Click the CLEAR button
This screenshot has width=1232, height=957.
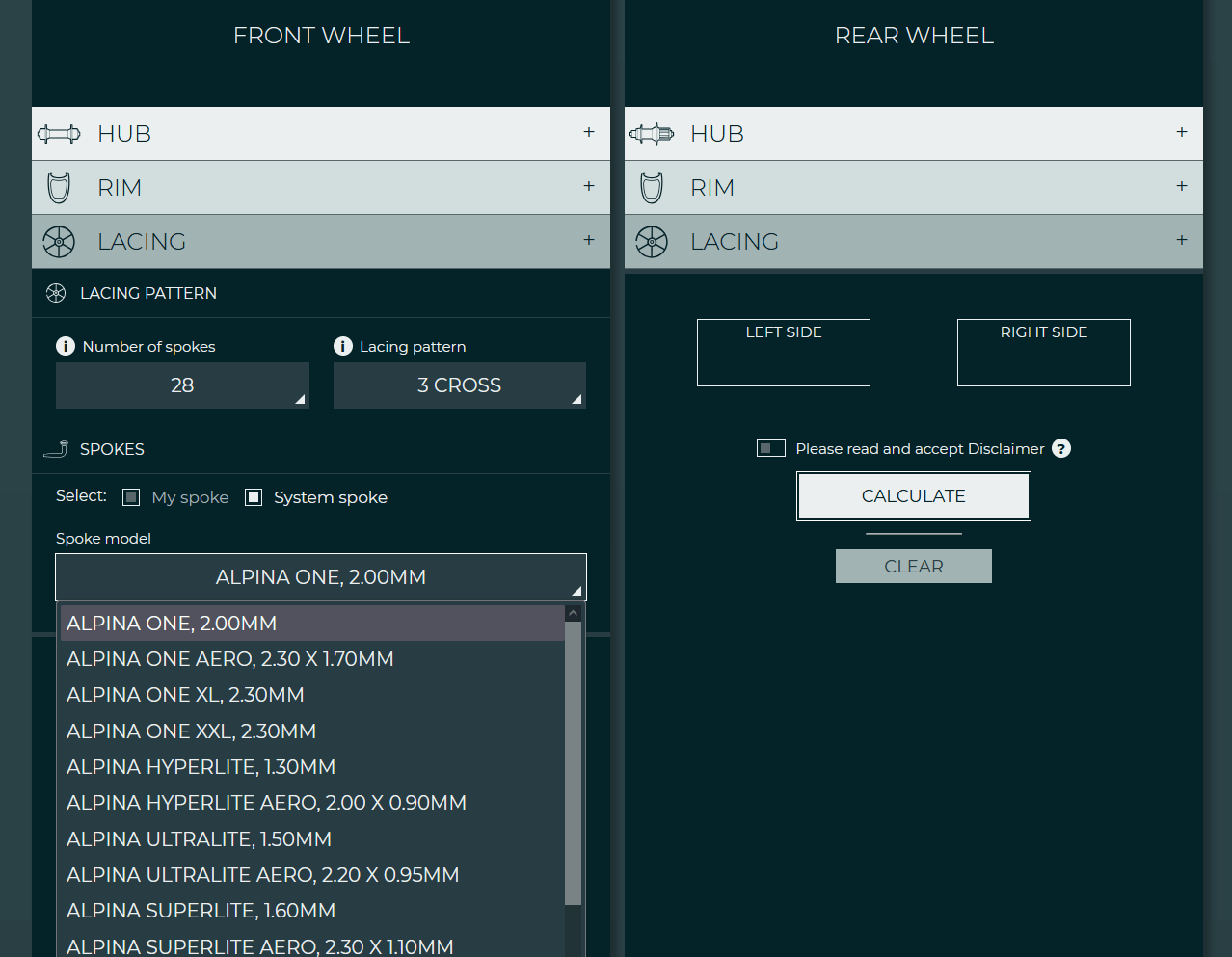pyautogui.click(x=914, y=567)
